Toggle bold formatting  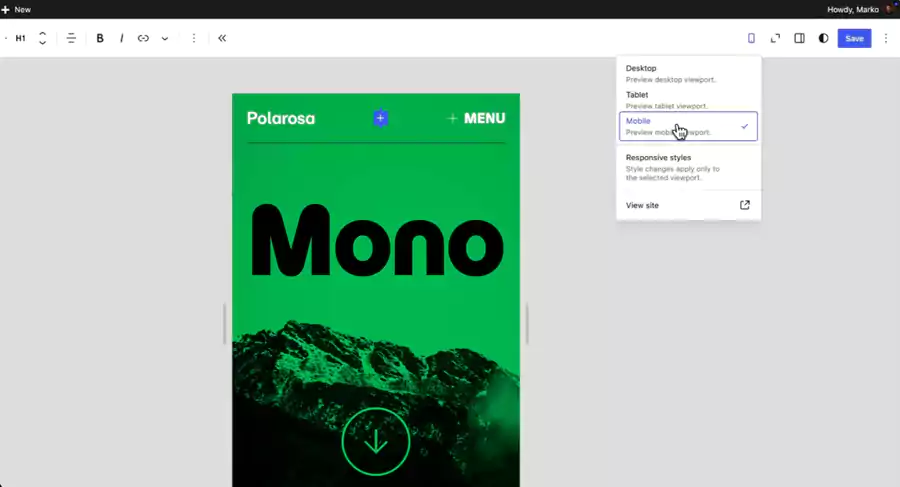tap(100, 38)
